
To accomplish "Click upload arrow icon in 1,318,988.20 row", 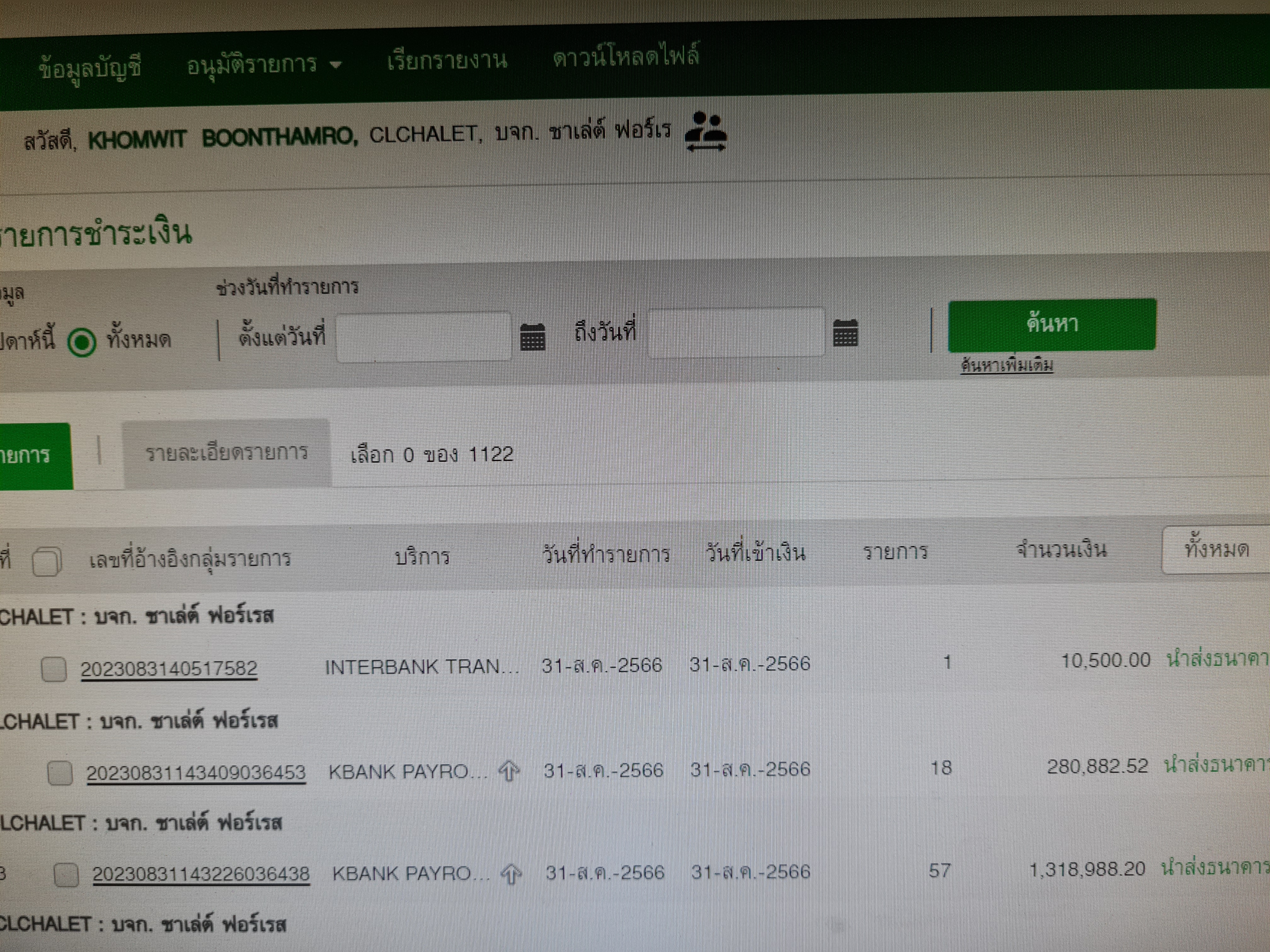I will [x=510, y=874].
